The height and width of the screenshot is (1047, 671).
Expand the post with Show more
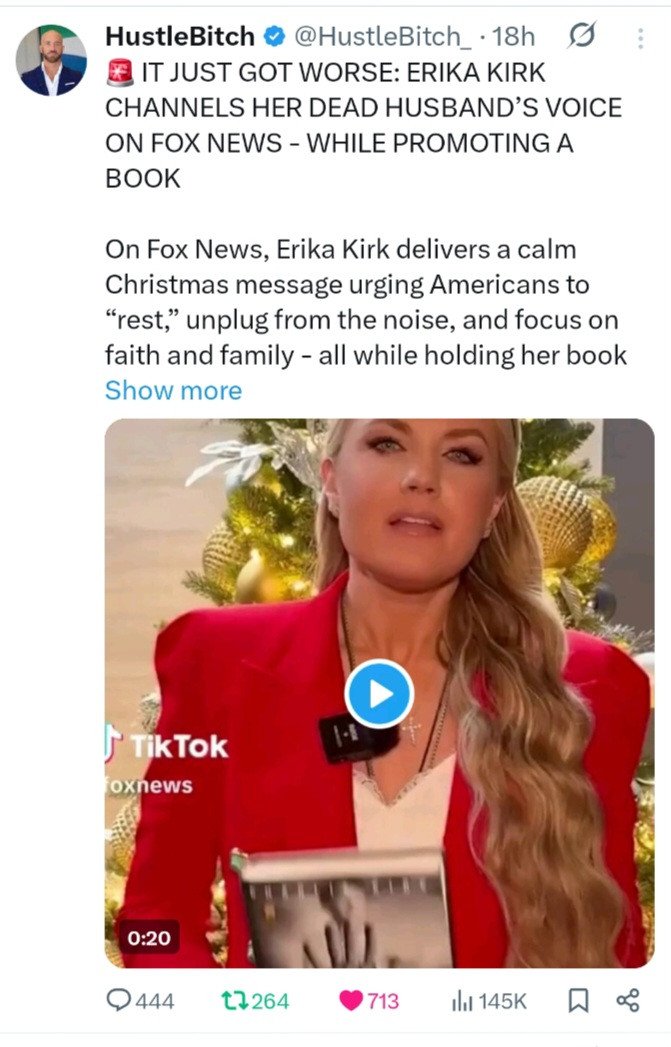pos(173,390)
